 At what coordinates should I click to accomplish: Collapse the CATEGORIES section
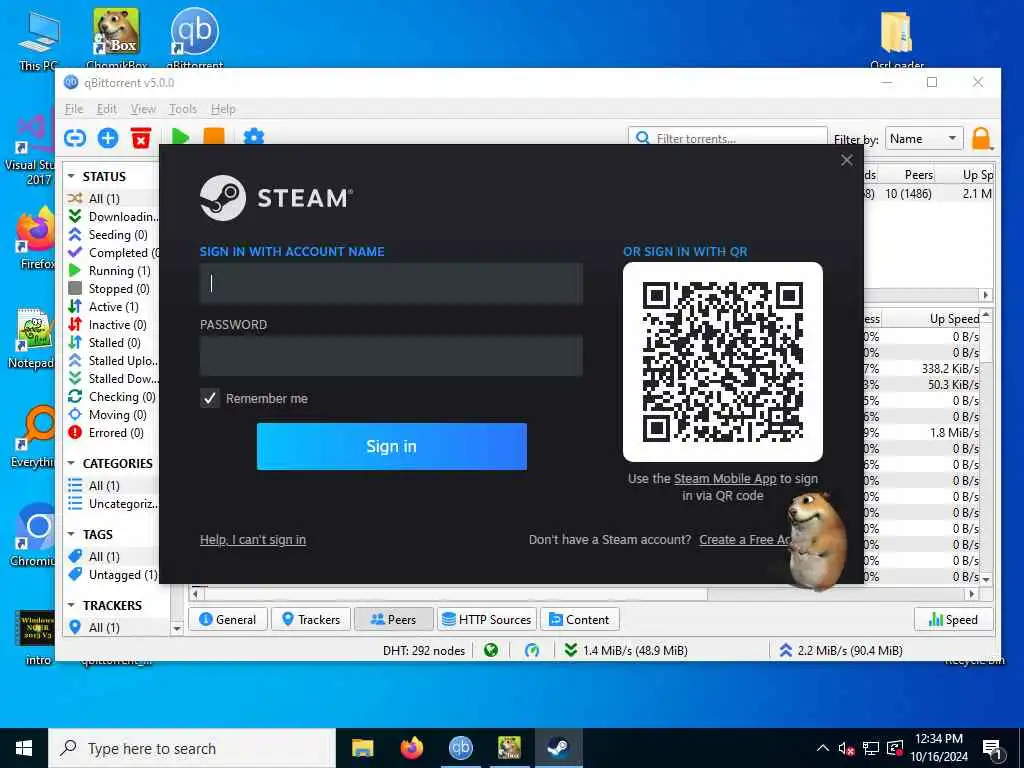click(x=71, y=463)
